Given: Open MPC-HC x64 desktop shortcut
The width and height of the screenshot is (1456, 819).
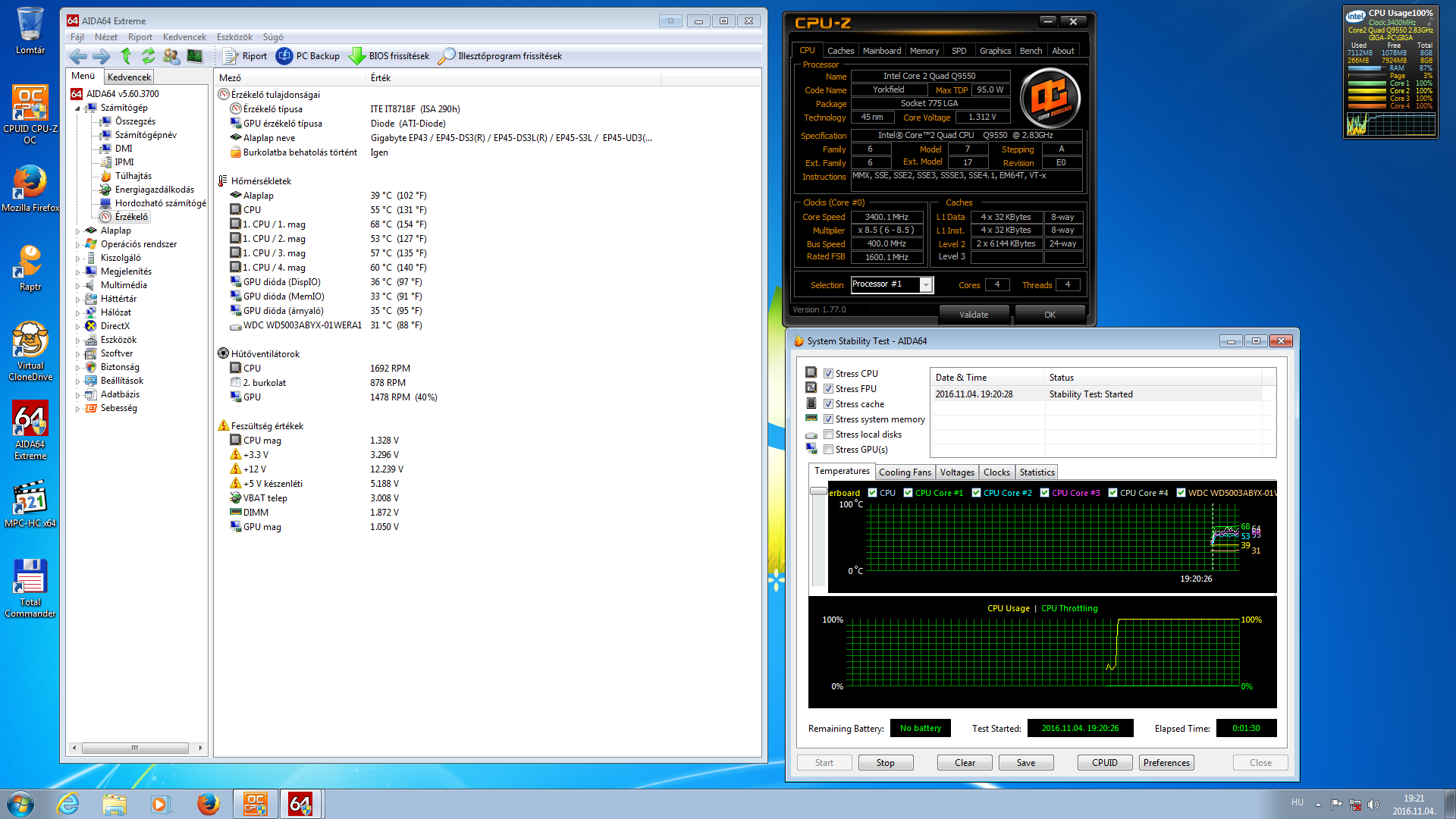Looking at the screenshot, I should point(30,504).
